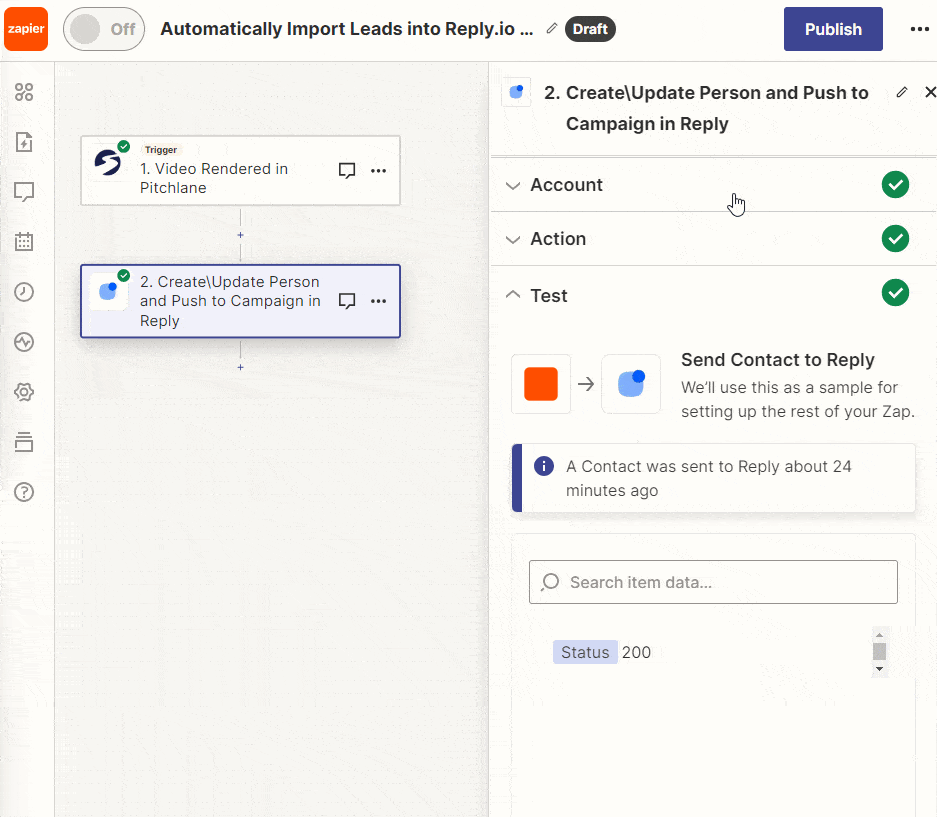Open the Zap details file sidebar icon

[x=24, y=142]
